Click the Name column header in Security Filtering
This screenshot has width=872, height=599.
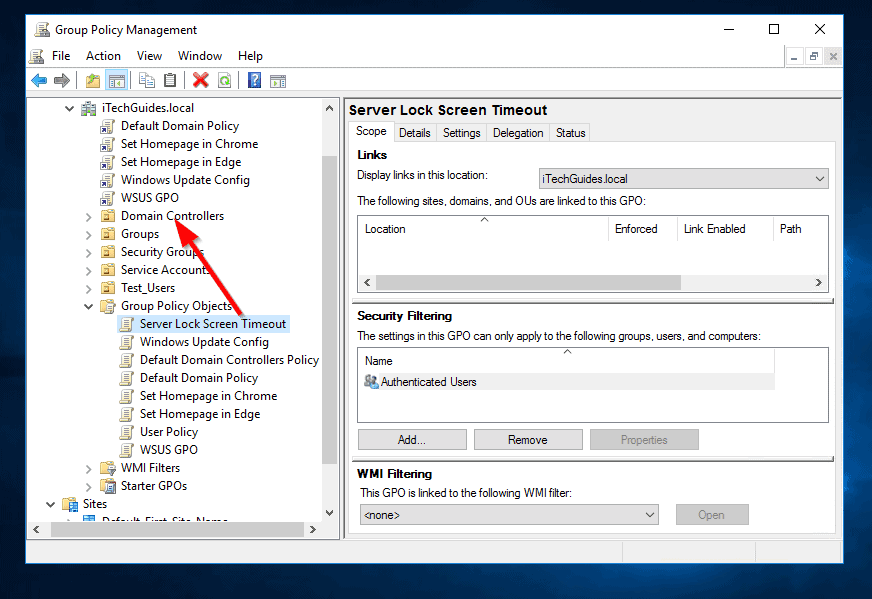[566, 360]
